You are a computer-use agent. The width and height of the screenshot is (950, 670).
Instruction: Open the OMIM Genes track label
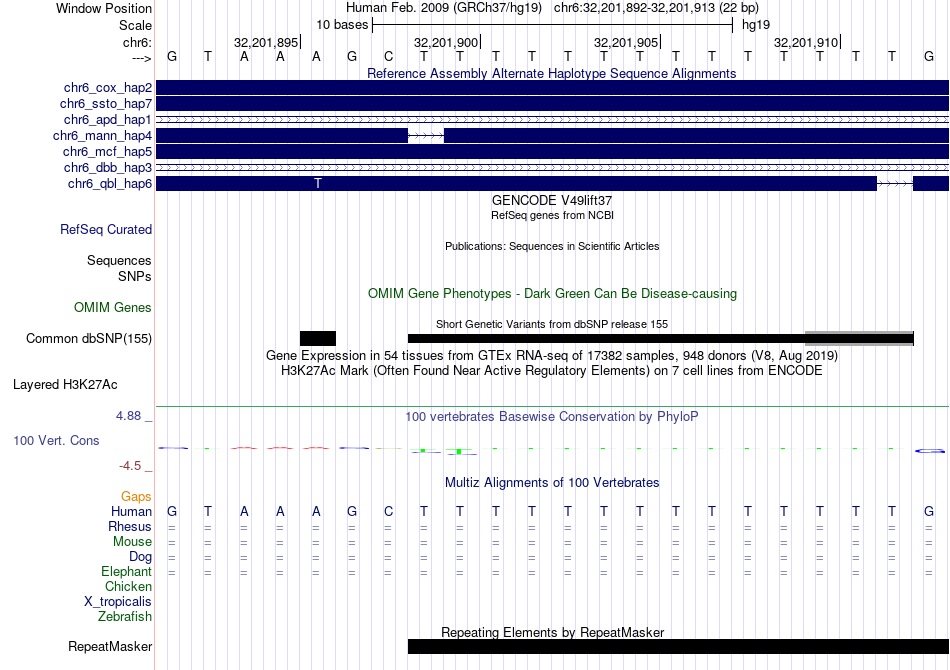tap(113, 308)
